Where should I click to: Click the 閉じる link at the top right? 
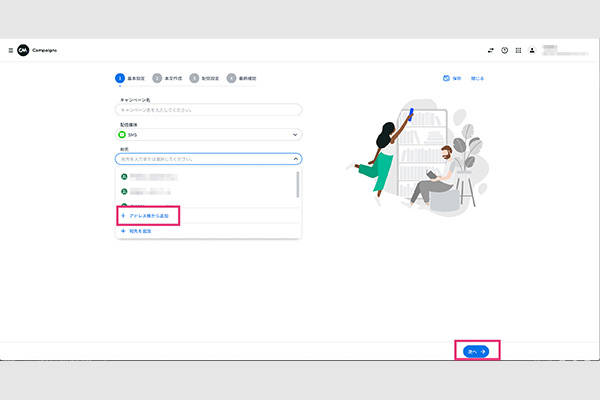coord(477,78)
